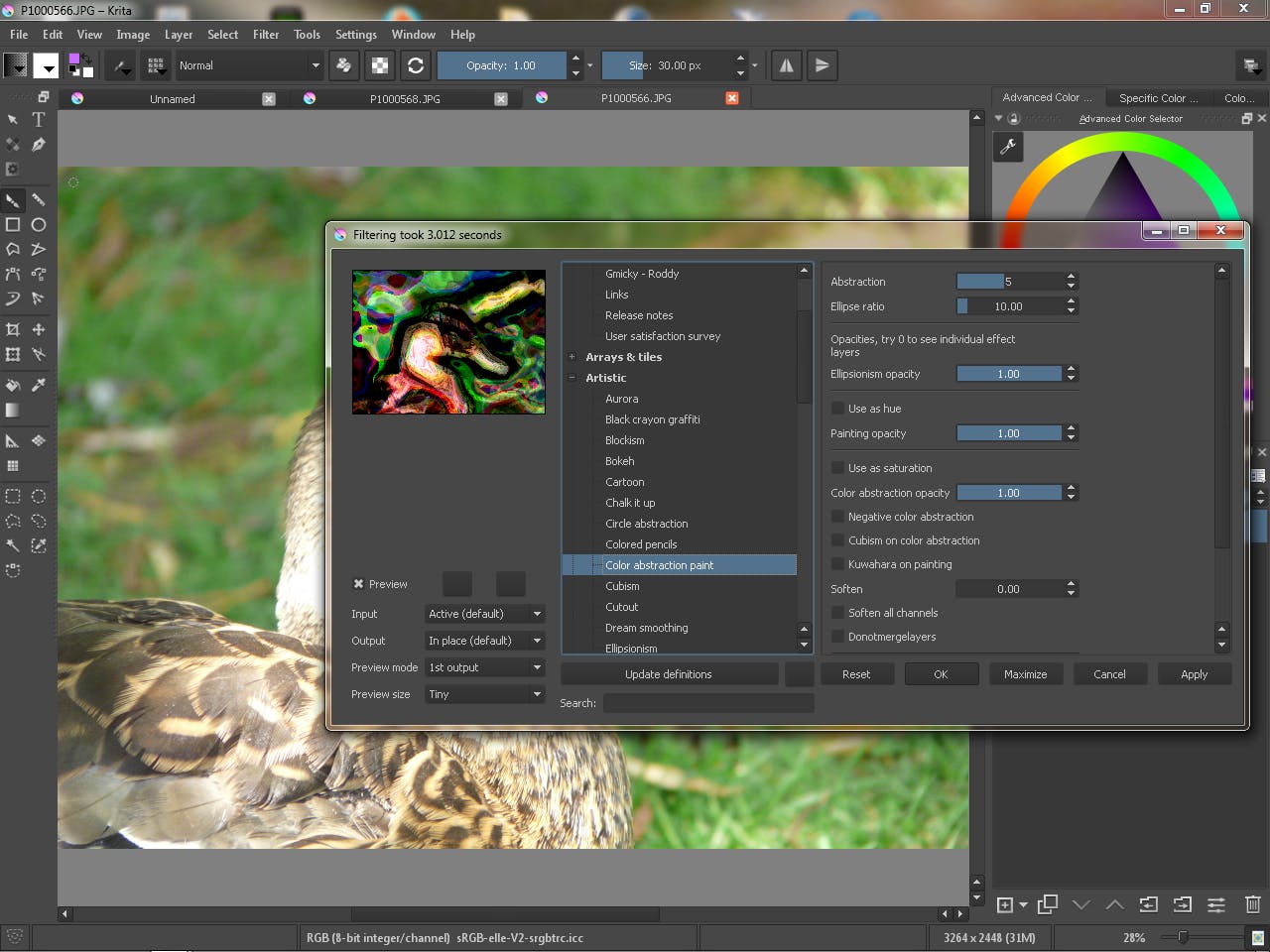Check Negative color abstraction
This screenshot has height=952, width=1270.
coord(837,516)
